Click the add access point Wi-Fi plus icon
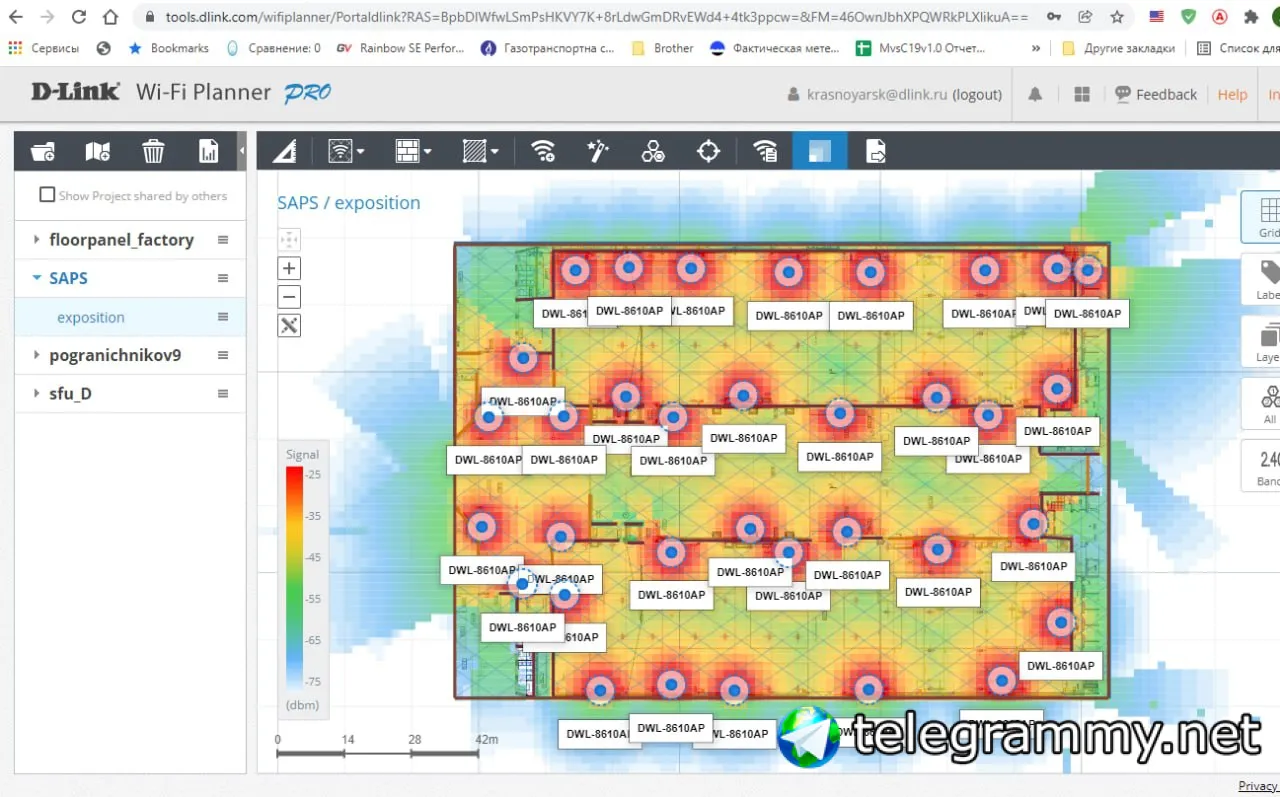The height and width of the screenshot is (797, 1280). [x=543, y=152]
